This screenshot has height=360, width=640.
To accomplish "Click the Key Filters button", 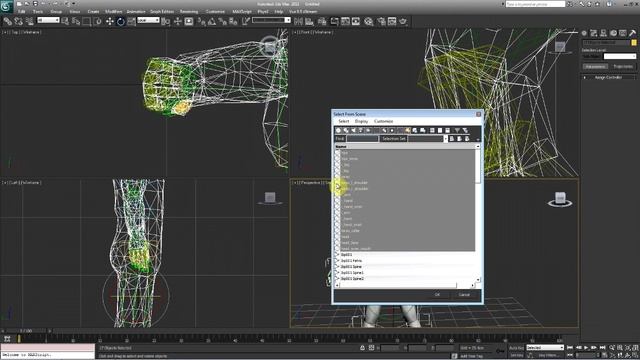I will point(548,356).
